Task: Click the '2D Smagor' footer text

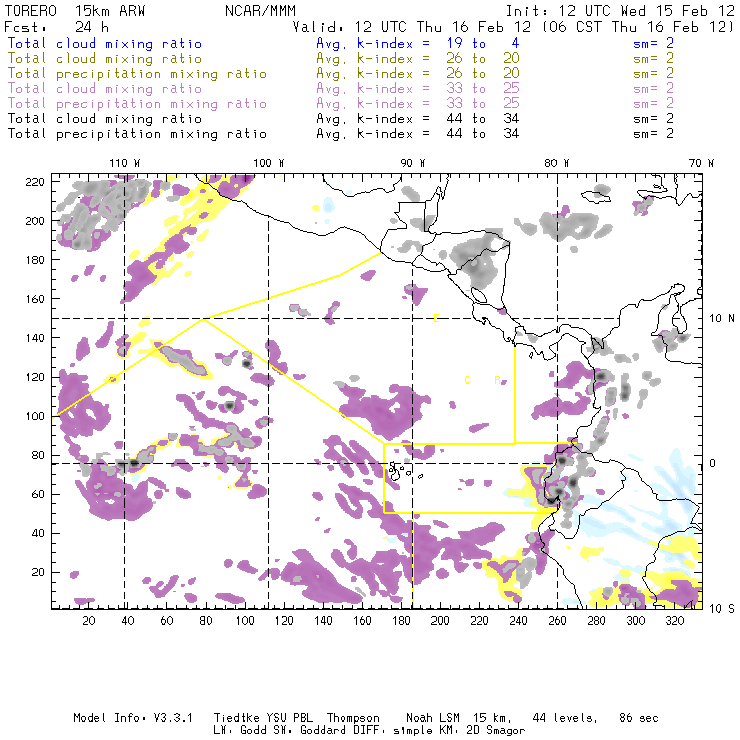Action: (496, 731)
